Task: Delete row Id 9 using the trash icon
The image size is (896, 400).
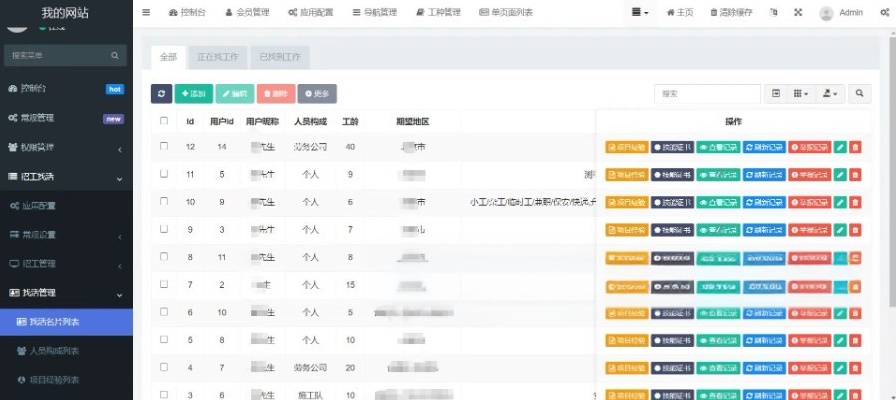Action: pos(855,230)
